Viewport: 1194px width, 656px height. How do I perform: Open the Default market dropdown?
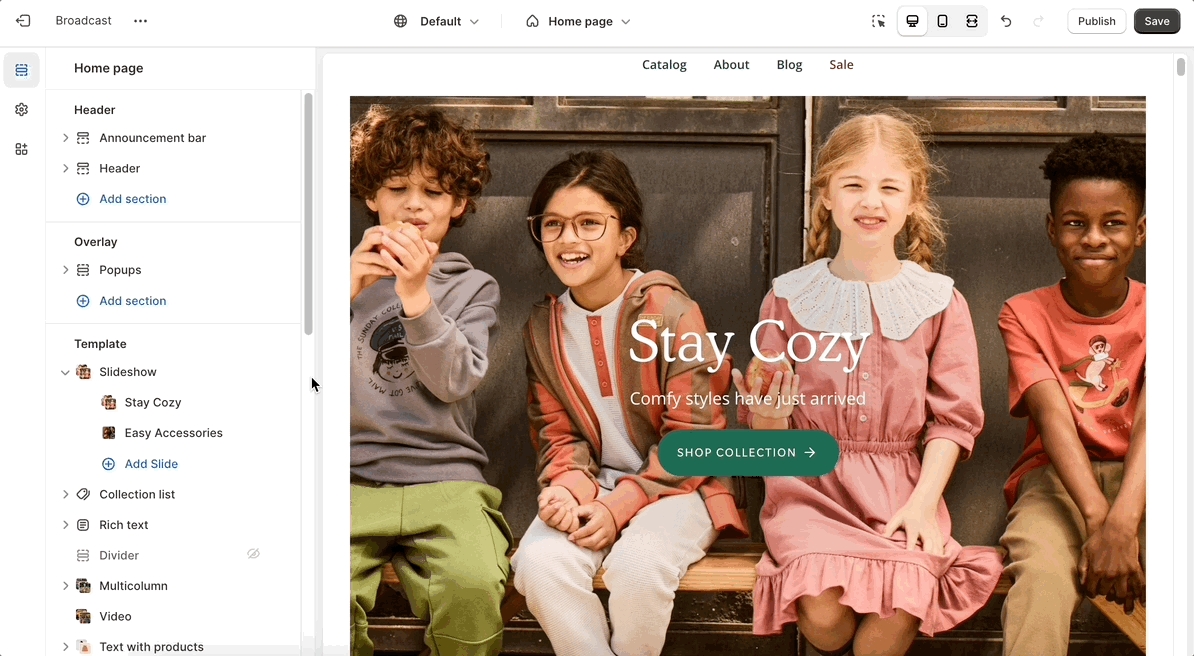(437, 21)
